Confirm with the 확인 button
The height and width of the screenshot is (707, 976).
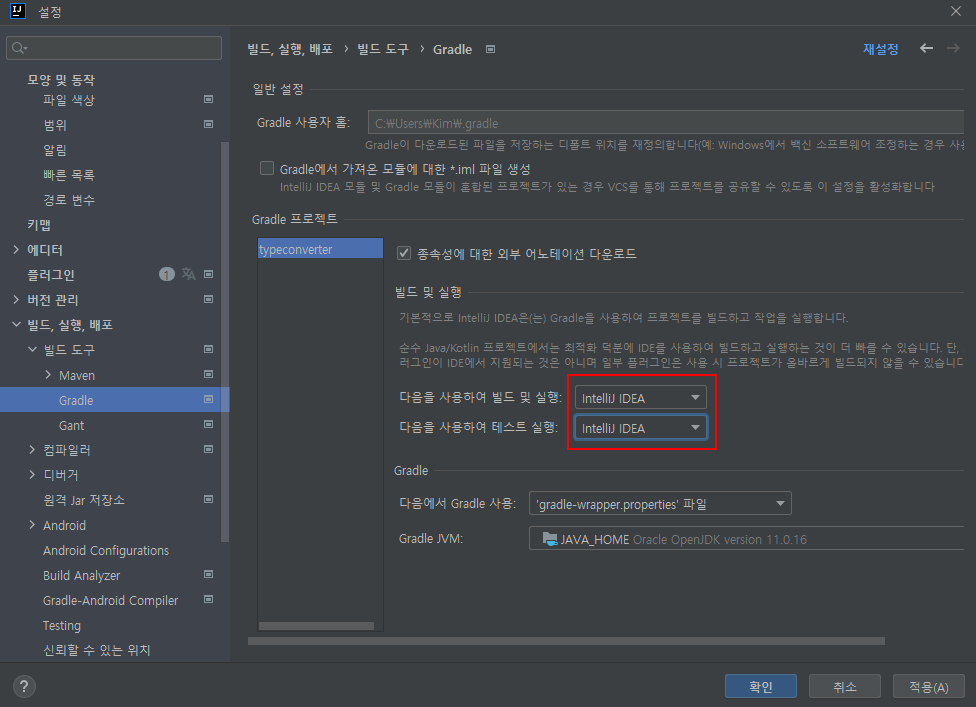(x=761, y=686)
